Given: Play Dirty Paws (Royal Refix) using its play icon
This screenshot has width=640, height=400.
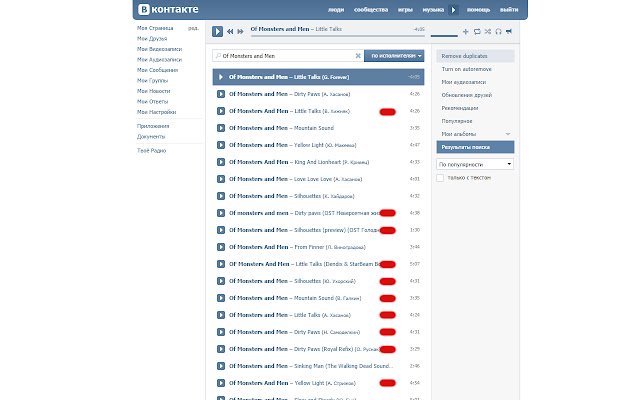Looking at the screenshot, I should [221, 349].
